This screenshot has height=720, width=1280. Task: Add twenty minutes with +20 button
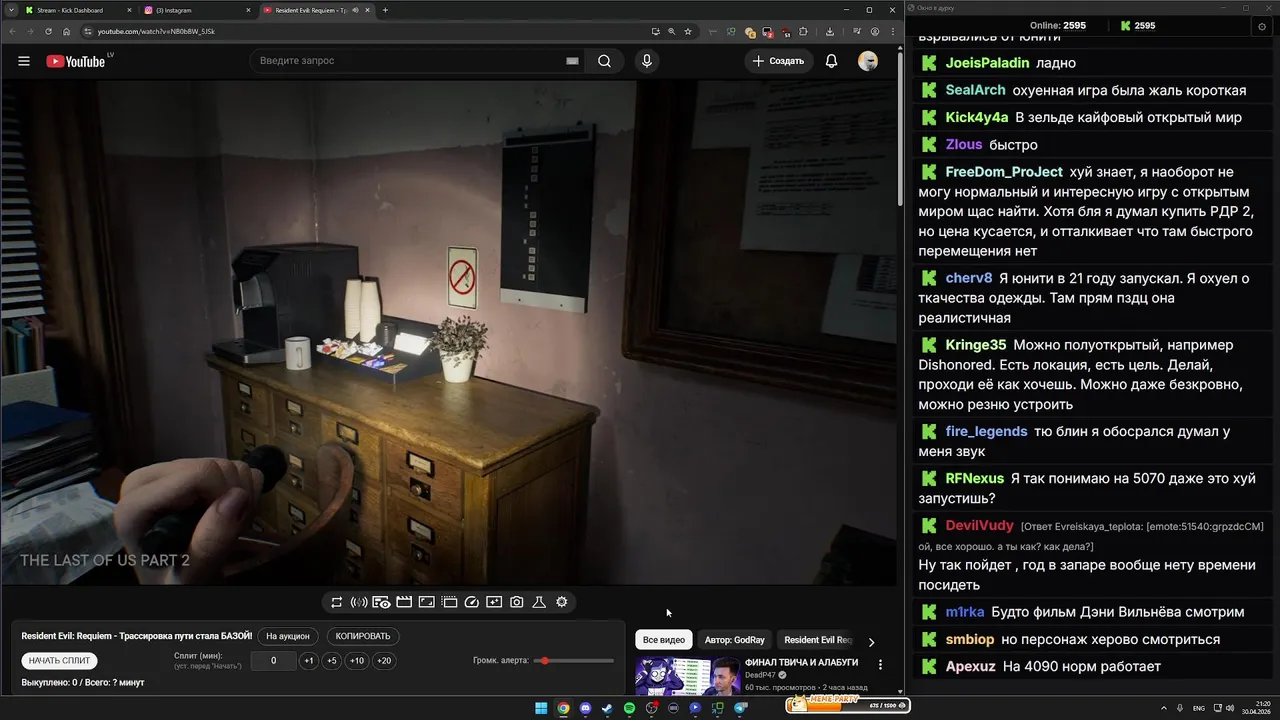[x=384, y=661]
